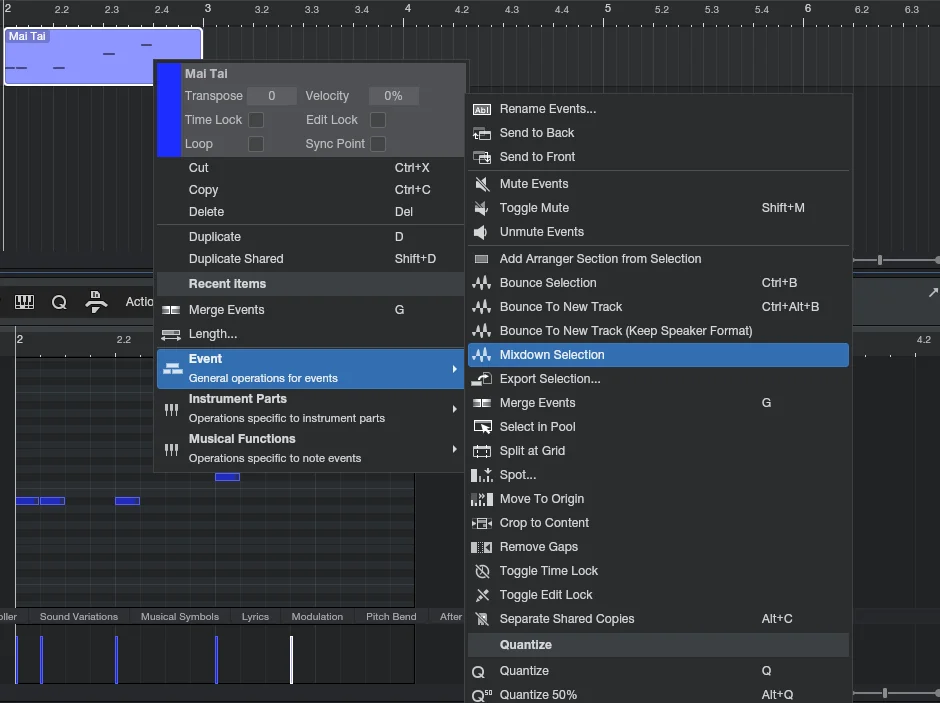
Task: Click the Move To Origin icon
Action: pyautogui.click(x=481, y=499)
